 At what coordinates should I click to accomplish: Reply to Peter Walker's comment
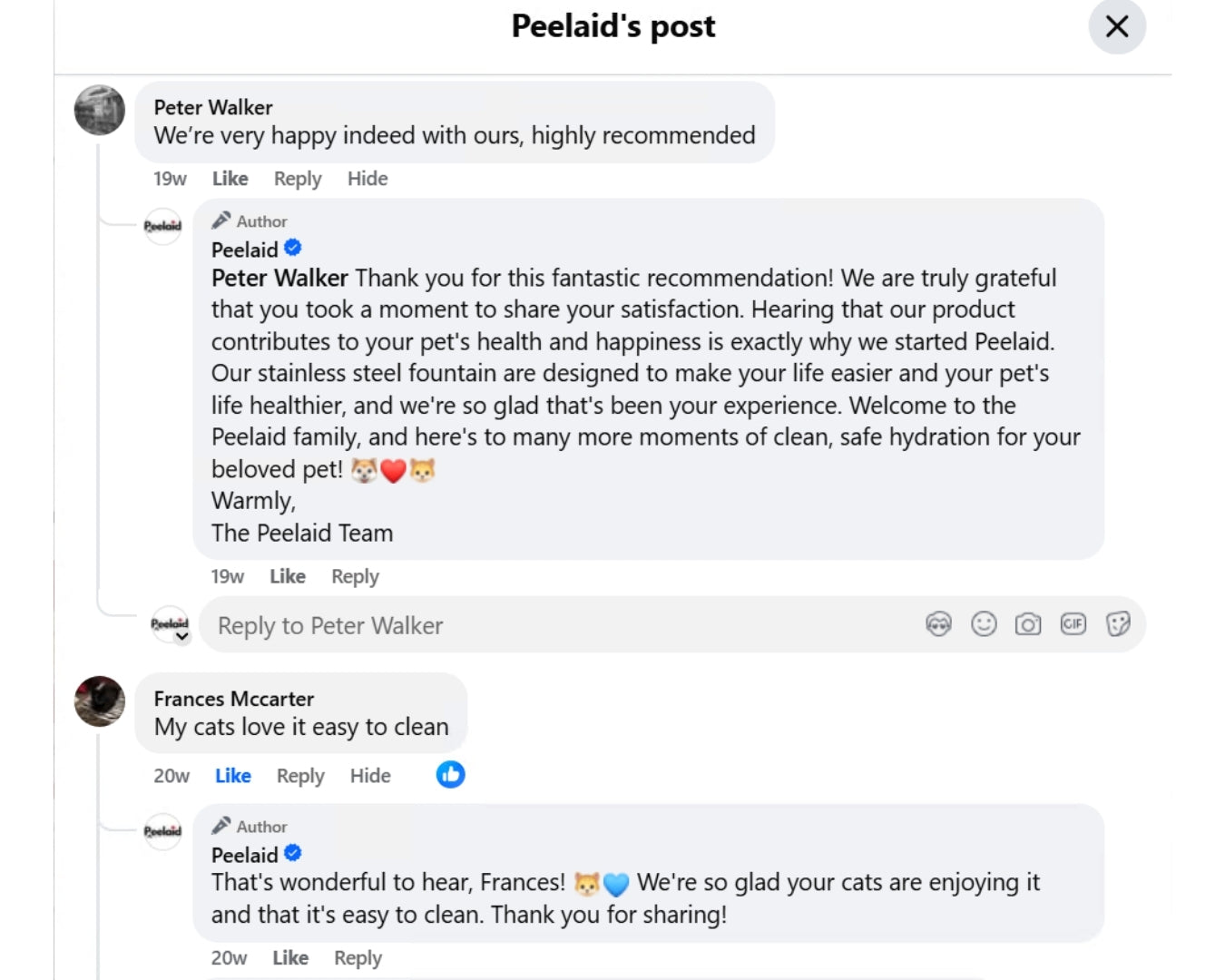click(x=298, y=179)
